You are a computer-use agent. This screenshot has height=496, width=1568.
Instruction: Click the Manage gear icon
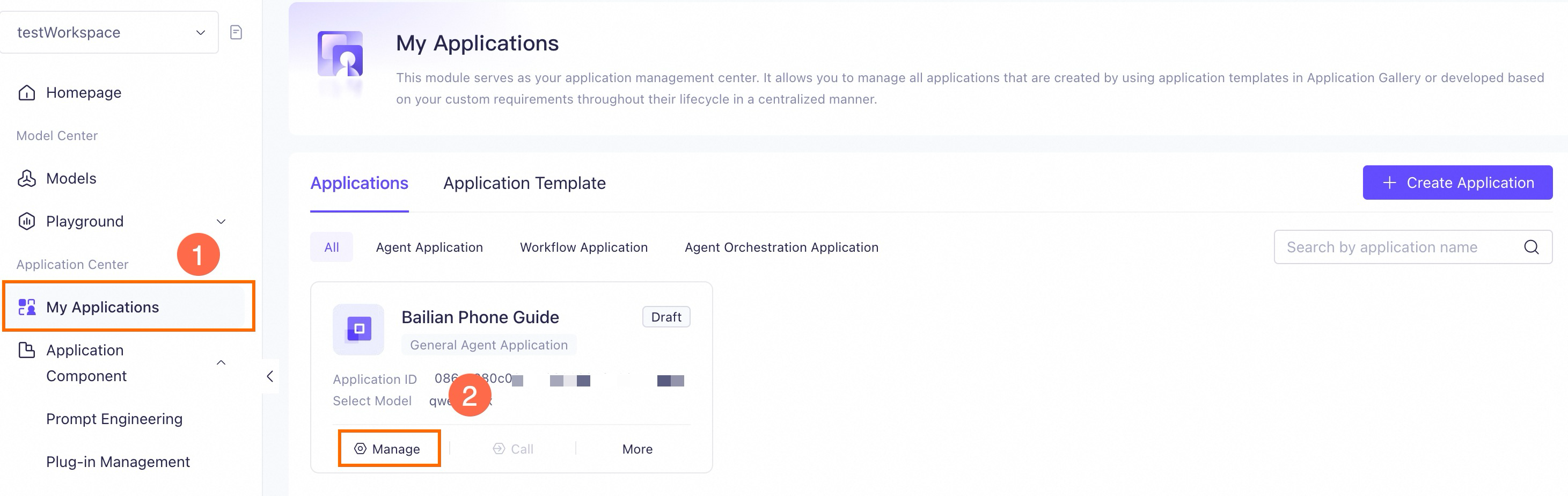(x=361, y=449)
